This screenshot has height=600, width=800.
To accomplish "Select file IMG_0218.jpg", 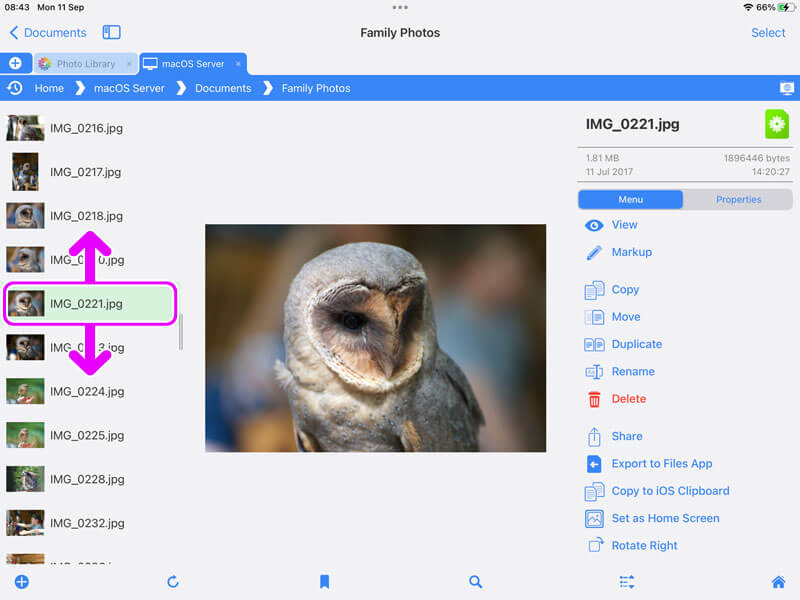I will tap(90, 216).
